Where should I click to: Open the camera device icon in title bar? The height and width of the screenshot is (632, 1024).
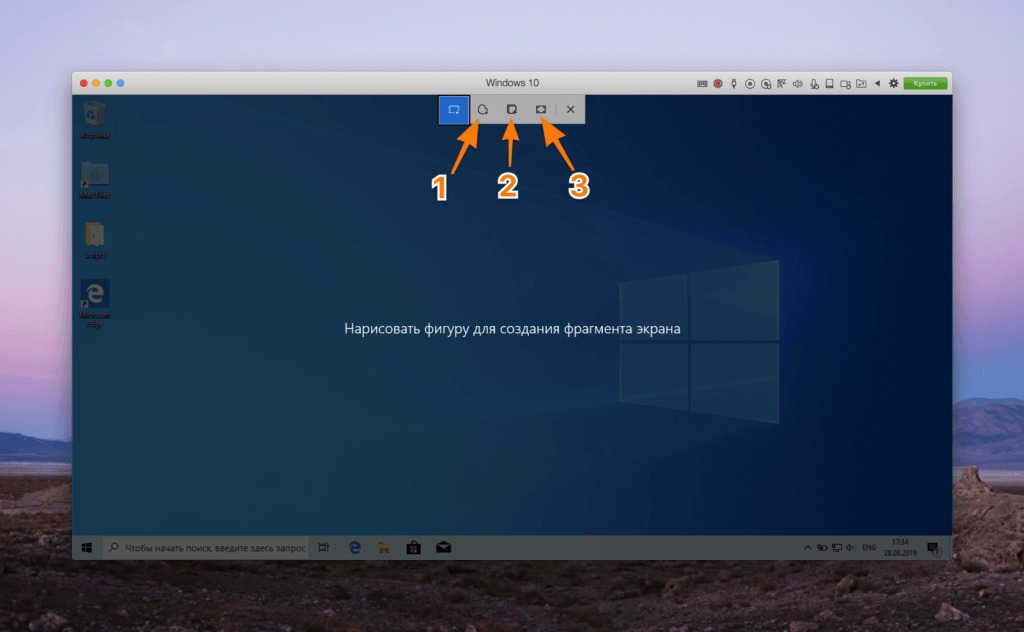click(x=845, y=84)
